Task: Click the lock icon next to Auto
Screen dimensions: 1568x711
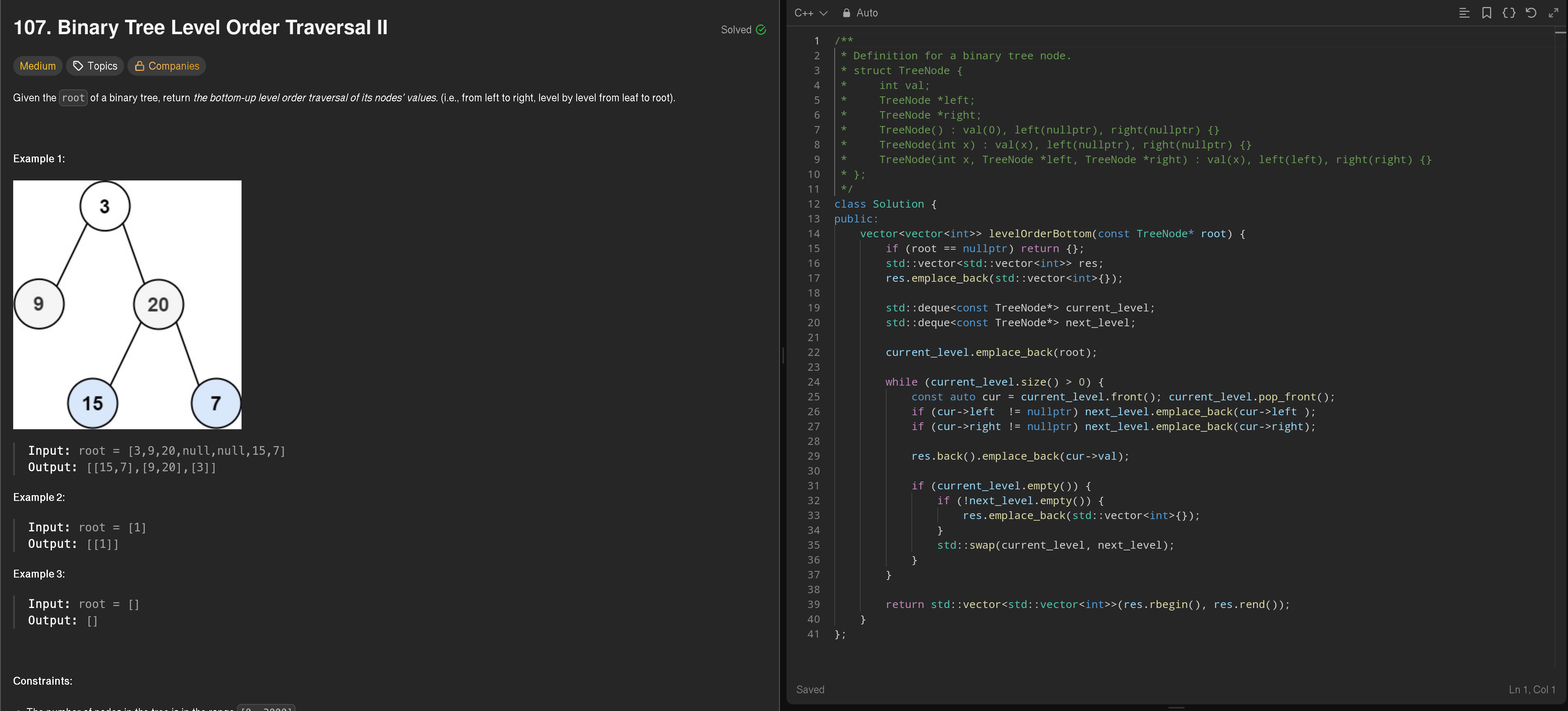Action: tap(846, 13)
